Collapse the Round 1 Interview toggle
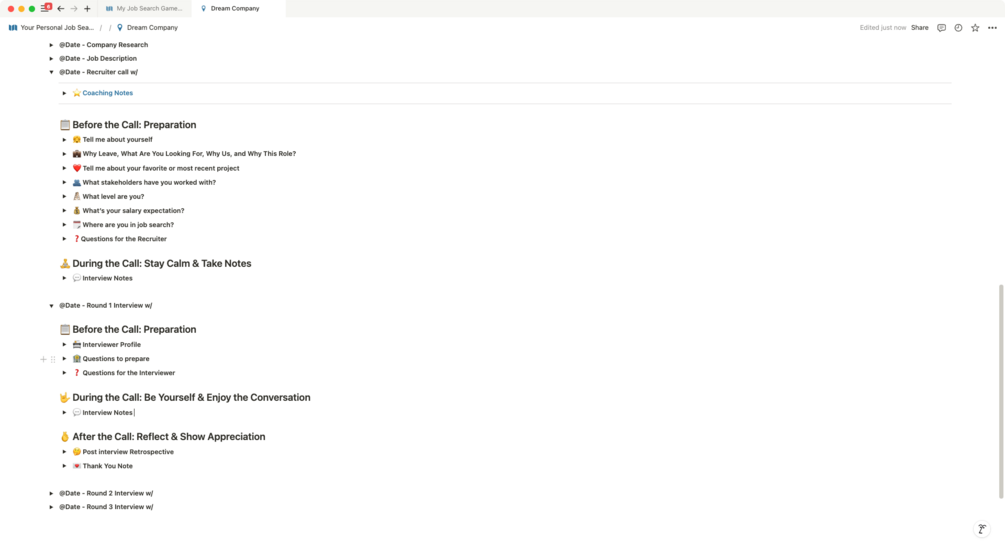 (51, 306)
